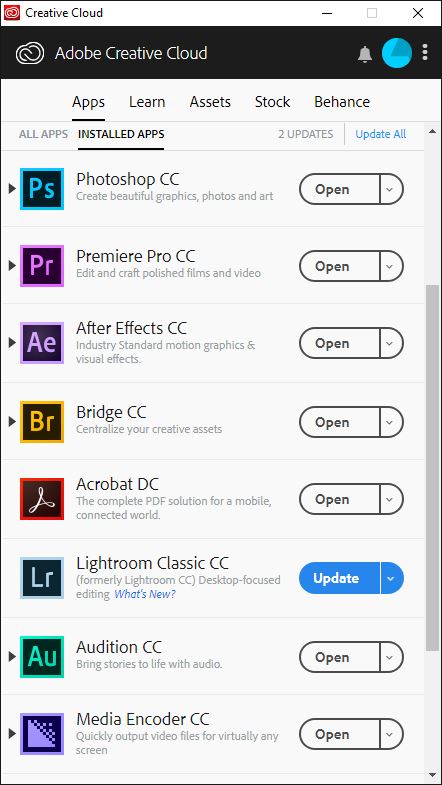This screenshot has width=442, height=785.
Task: Click the Lightroom Classic CC icon
Action: pyautogui.click(x=42, y=578)
